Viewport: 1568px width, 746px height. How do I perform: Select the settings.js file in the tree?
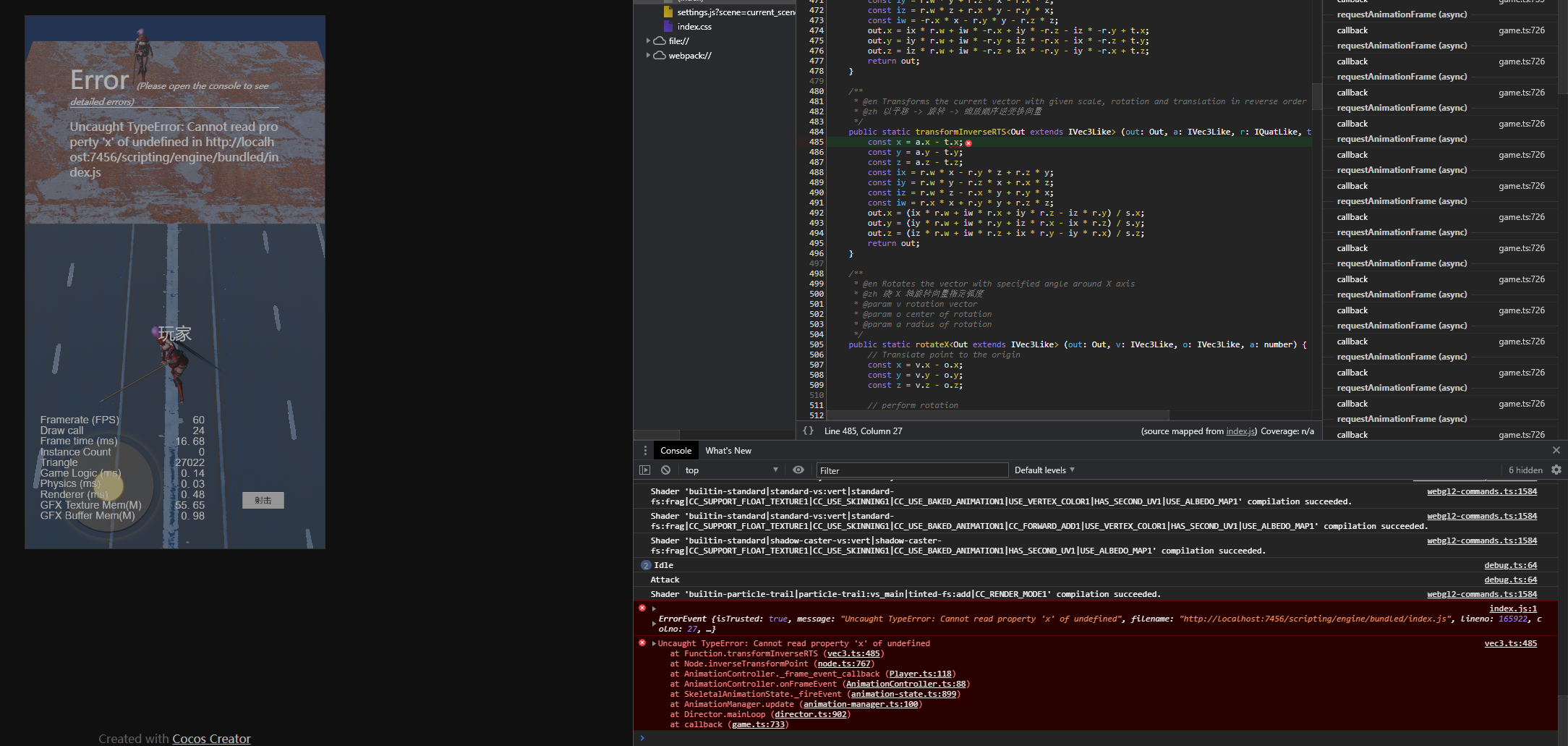pyautogui.click(x=736, y=12)
